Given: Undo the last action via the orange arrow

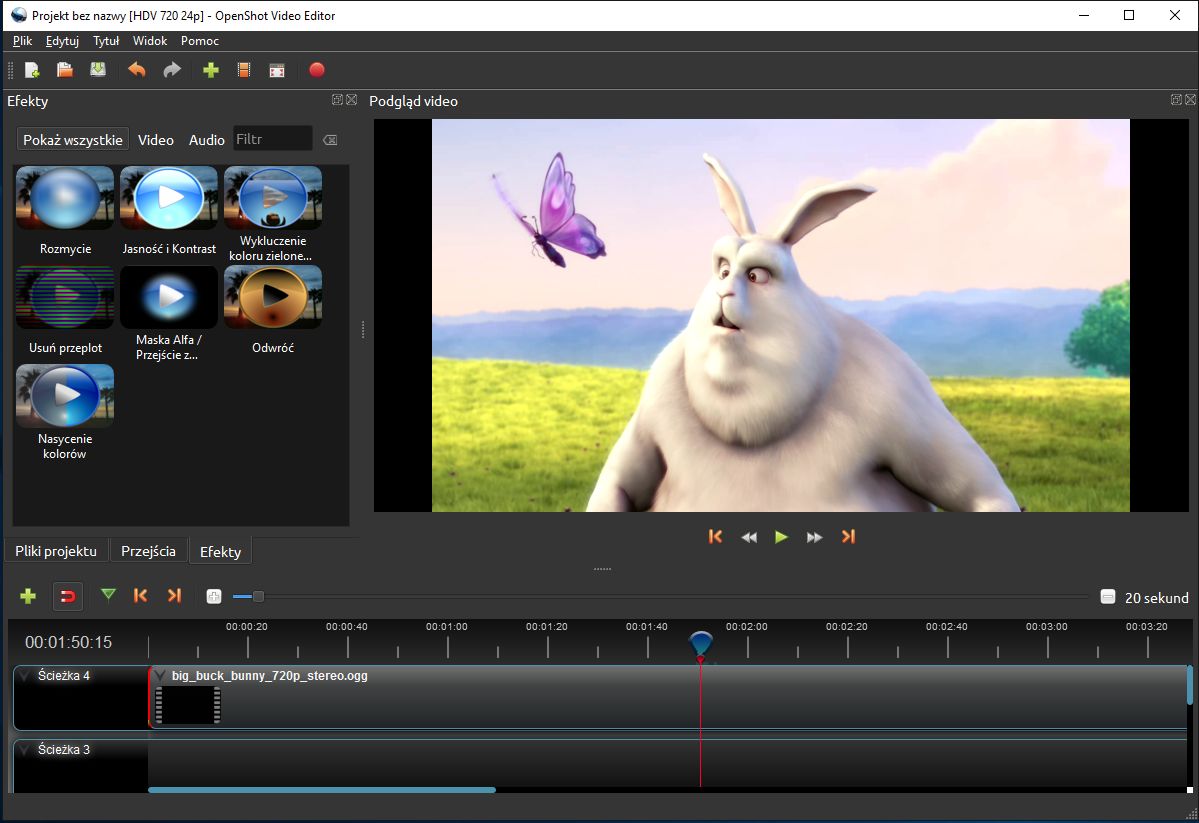Looking at the screenshot, I should point(137,70).
